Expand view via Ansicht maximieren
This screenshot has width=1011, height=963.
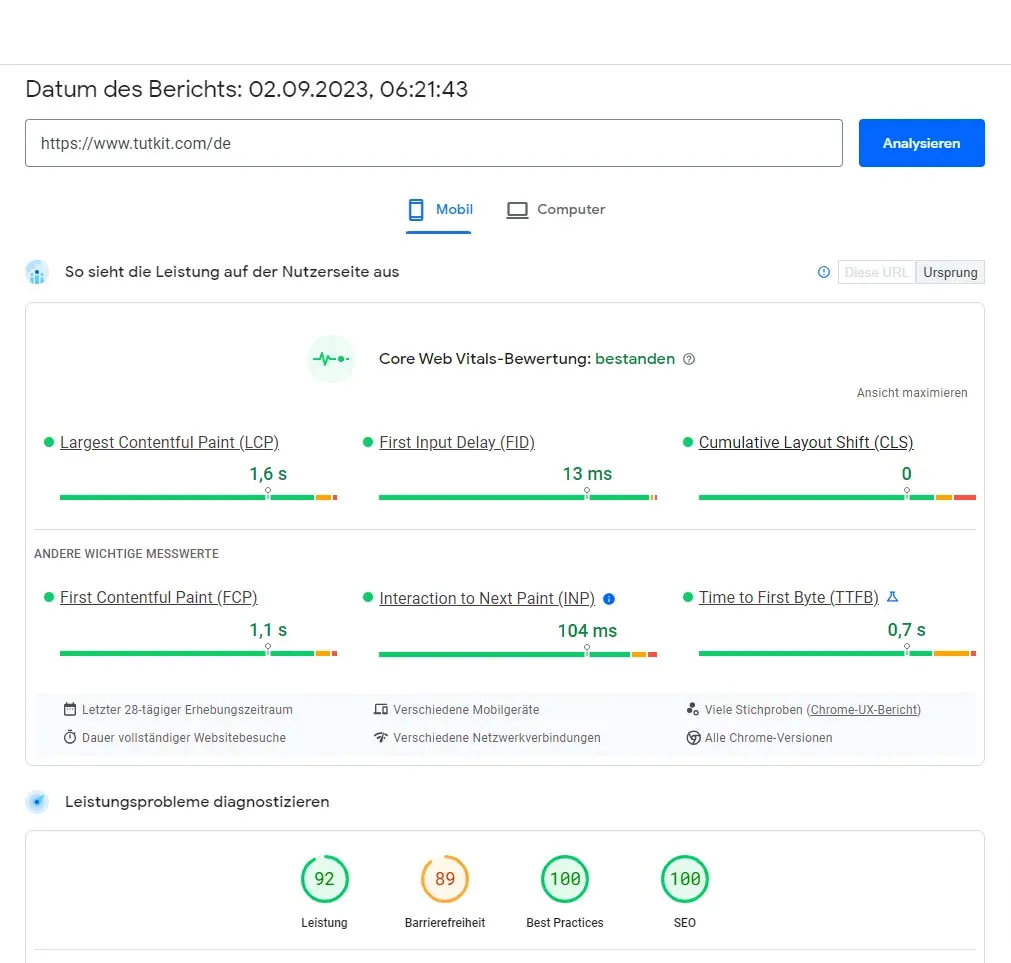coord(912,393)
